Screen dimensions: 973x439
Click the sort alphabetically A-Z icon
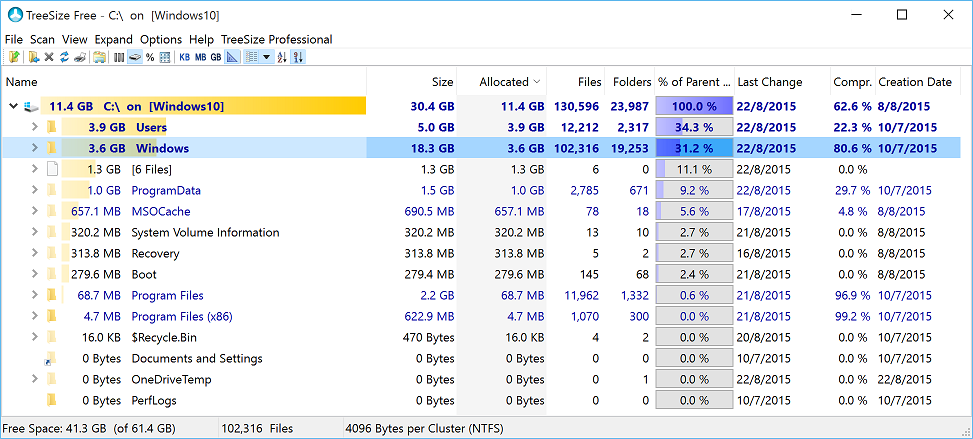282,57
